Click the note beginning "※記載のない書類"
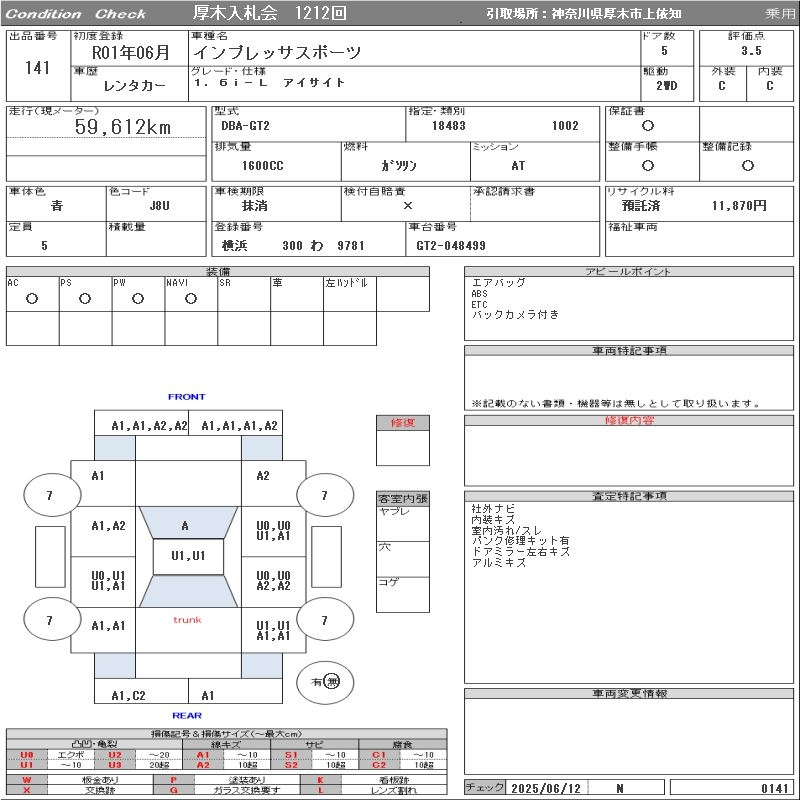Image resolution: width=800 pixels, height=800 pixels. coord(616,404)
